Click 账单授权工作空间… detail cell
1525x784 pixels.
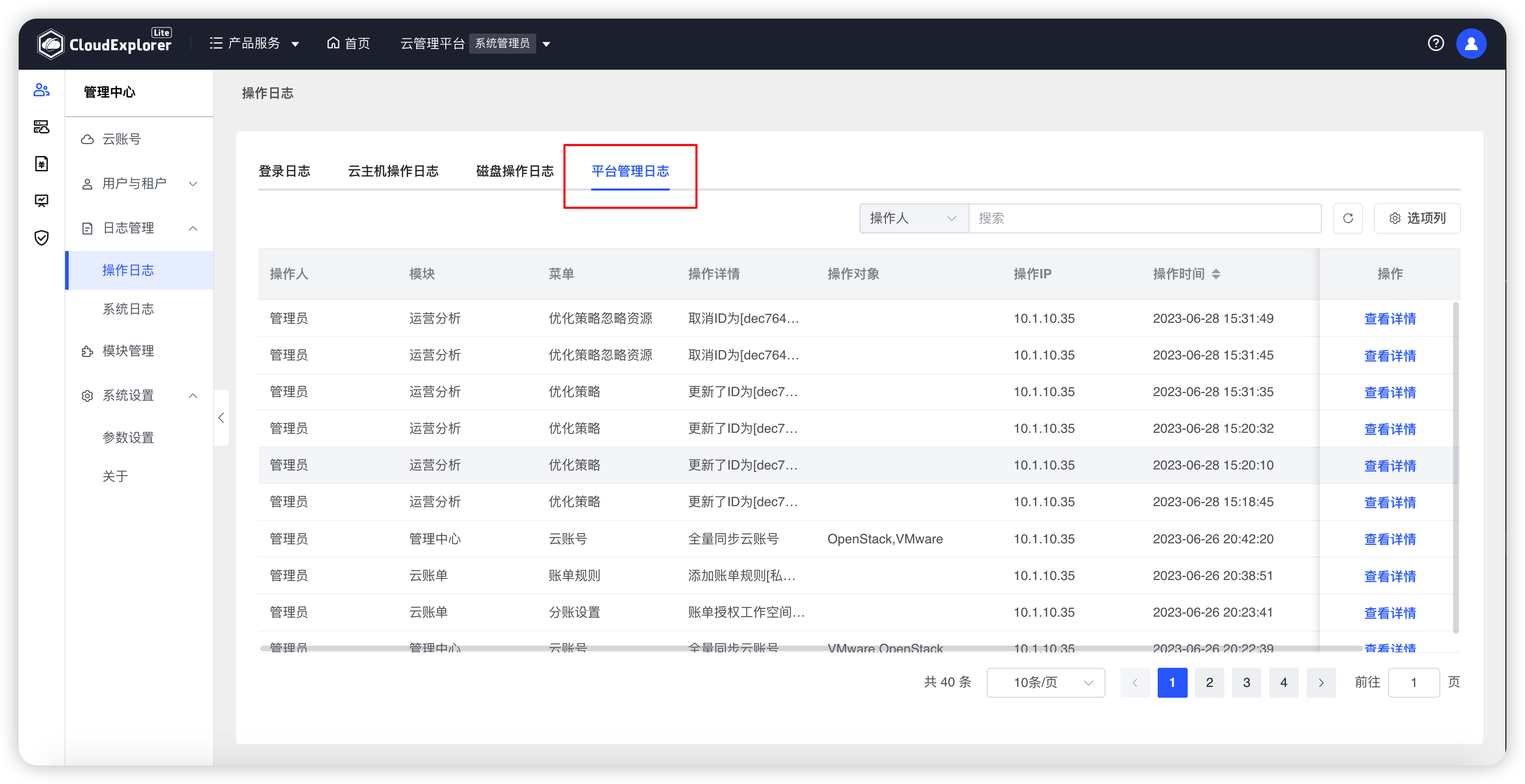tap(746, 613)
